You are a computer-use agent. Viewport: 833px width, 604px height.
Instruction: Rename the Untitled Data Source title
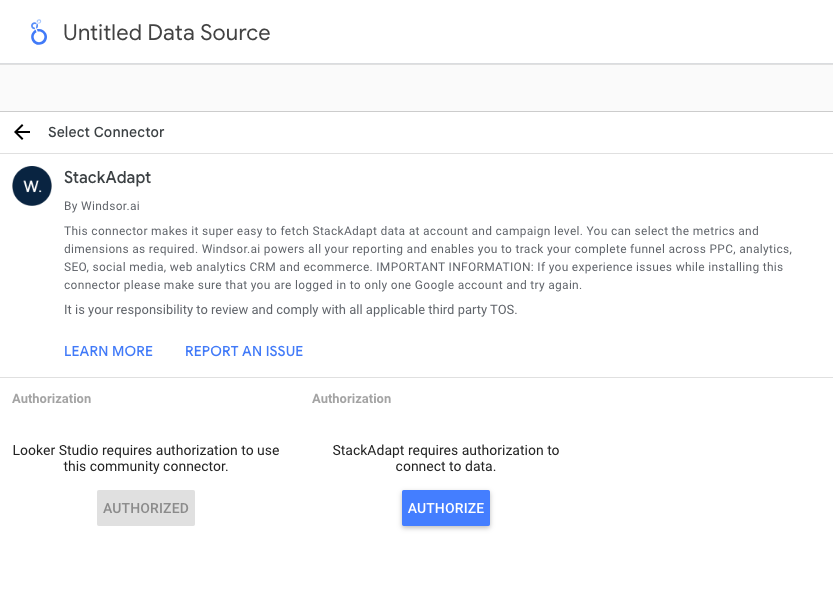(166, 33)
